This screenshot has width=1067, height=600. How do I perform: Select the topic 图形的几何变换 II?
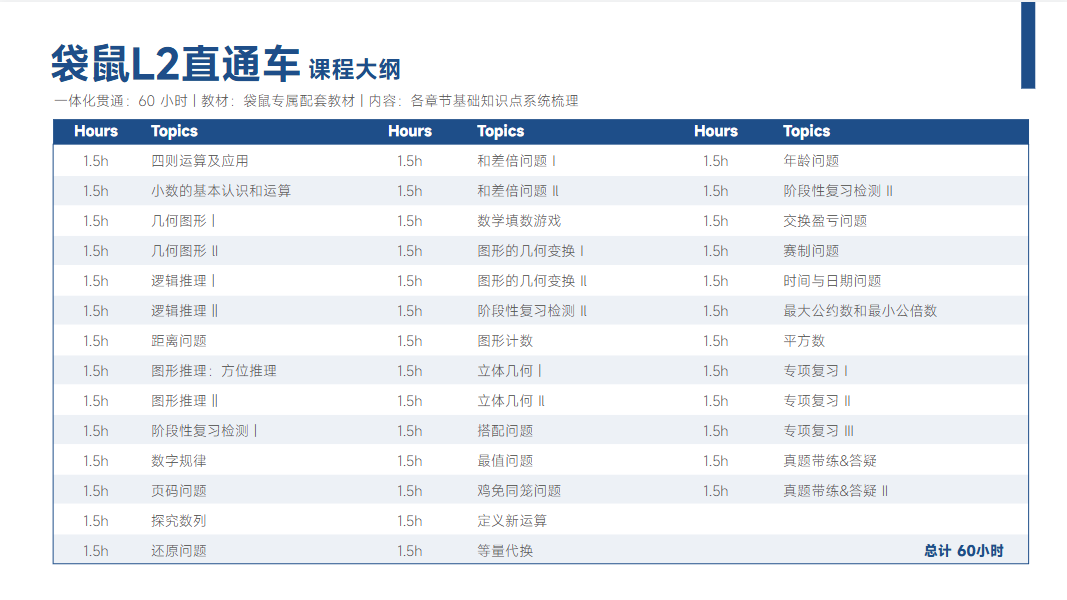[532, 281]
